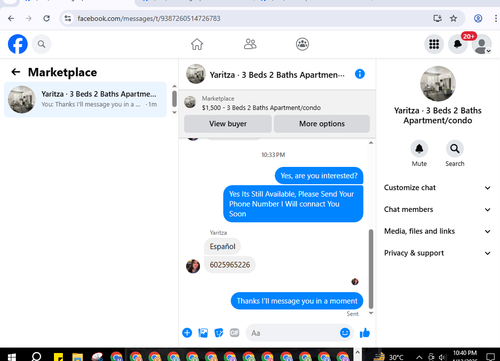Open the Windows Start button

tap(11, 357)
